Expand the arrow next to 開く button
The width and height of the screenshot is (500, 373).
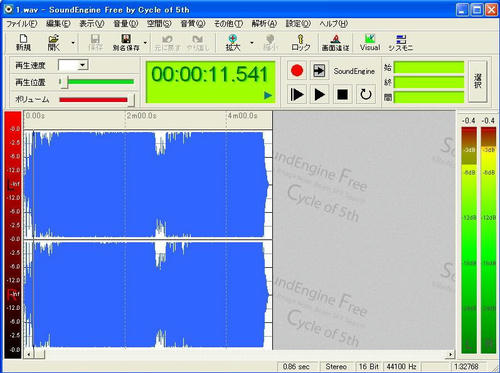pyautogui.click(x=73, y=43)
